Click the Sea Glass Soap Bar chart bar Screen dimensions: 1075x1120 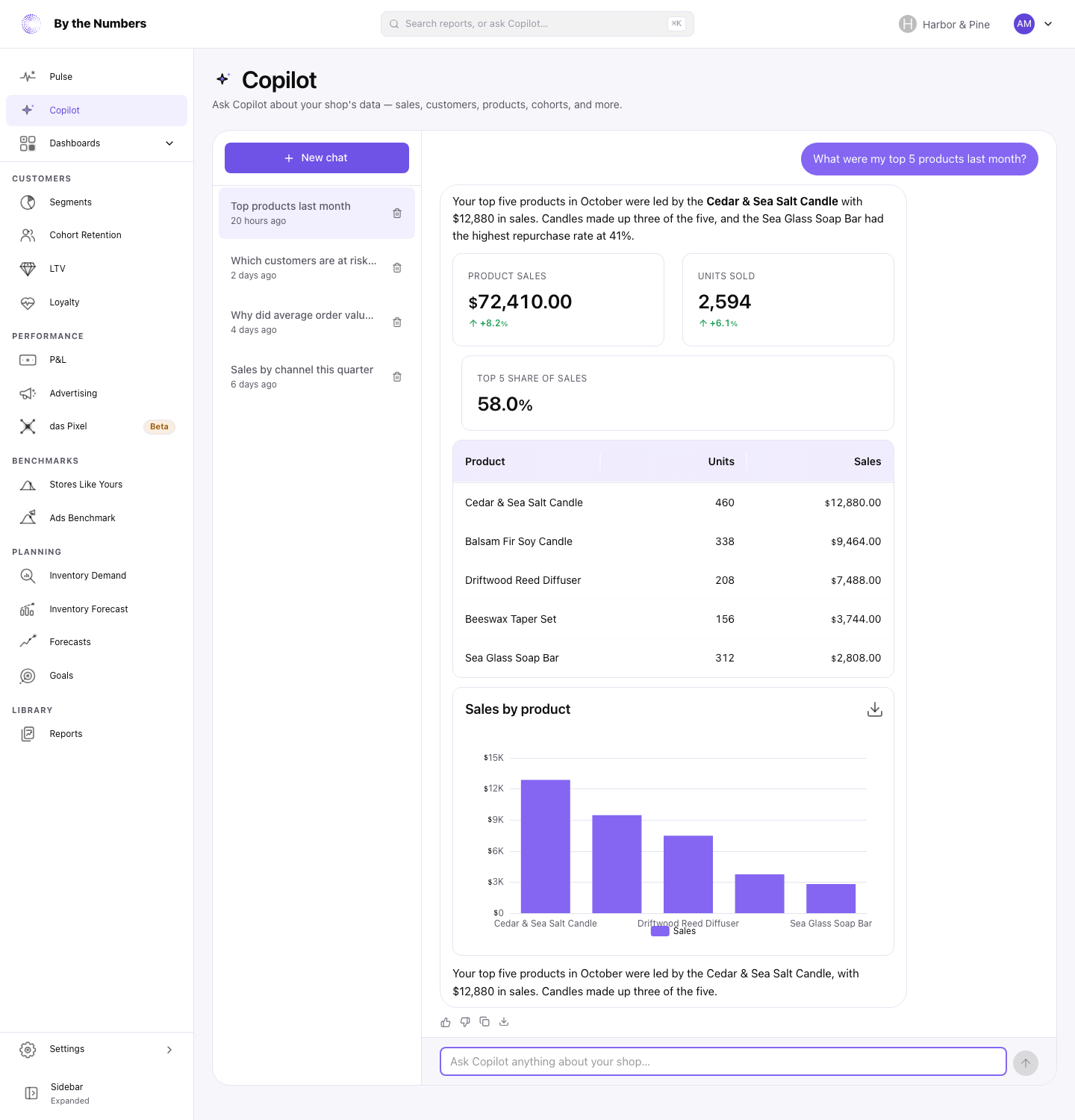pyautogui.click(x=831, y=898)
